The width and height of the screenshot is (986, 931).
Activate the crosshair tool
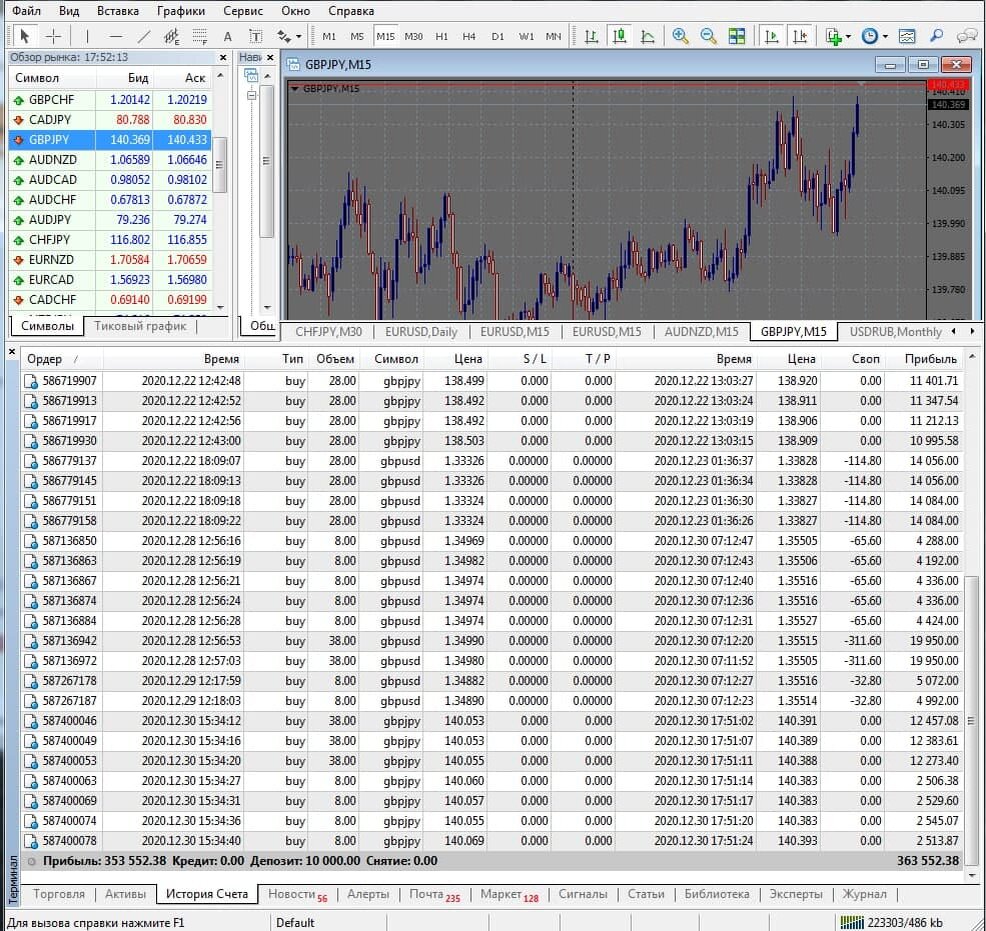pos(53,36)
